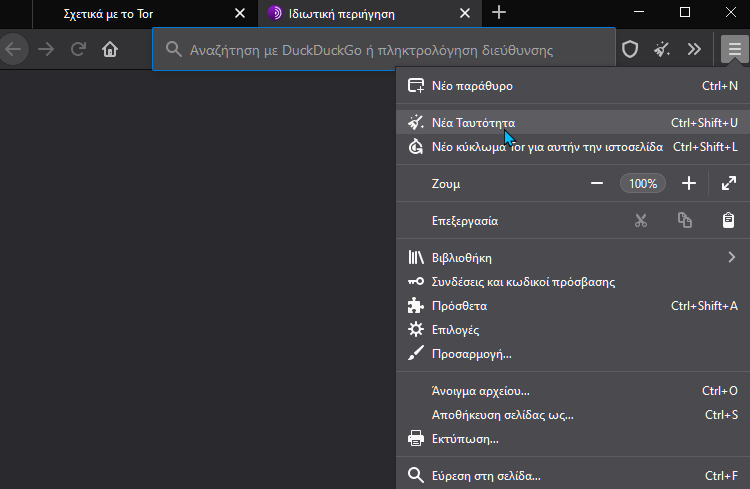Open the shield security level icon
This screenshot has height=489, width=750.
[x=630, y=49]
